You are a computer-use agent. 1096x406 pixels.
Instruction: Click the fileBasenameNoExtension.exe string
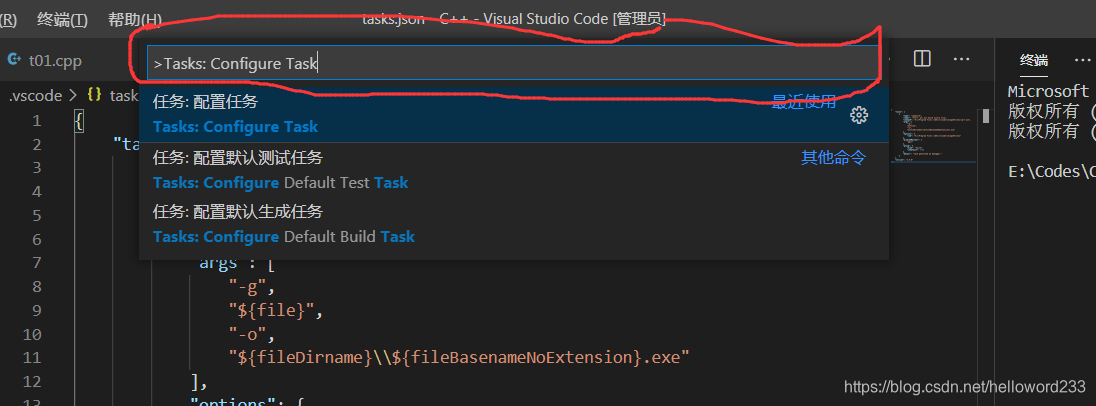click(x=459, y=358)
